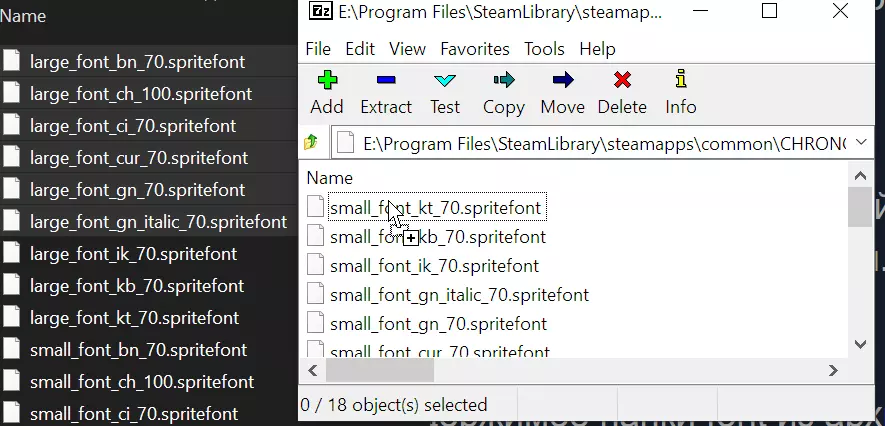This screenshot has width=885, height=426.
Task: Click the Copy toolbar icon
Action: tap(504, 81)
